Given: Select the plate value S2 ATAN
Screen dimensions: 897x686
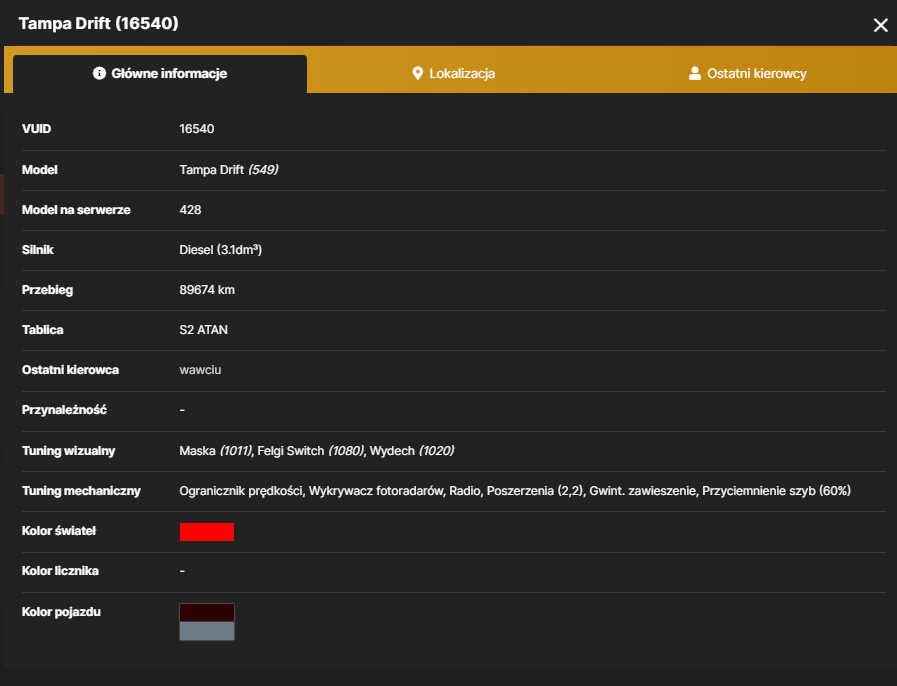Looking at the screenshot, I should point(204,330).
